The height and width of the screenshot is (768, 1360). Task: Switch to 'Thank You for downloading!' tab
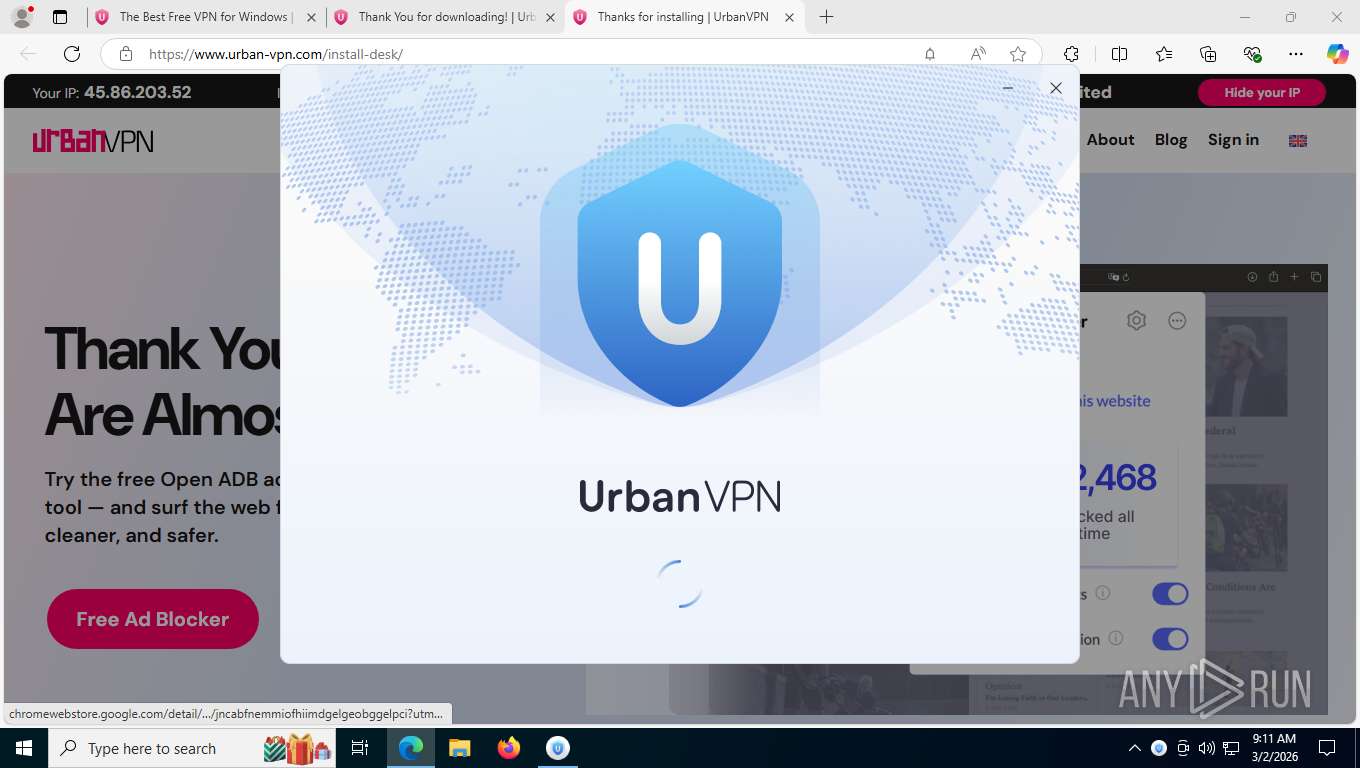pyautogui.click(x=446, y=17)
